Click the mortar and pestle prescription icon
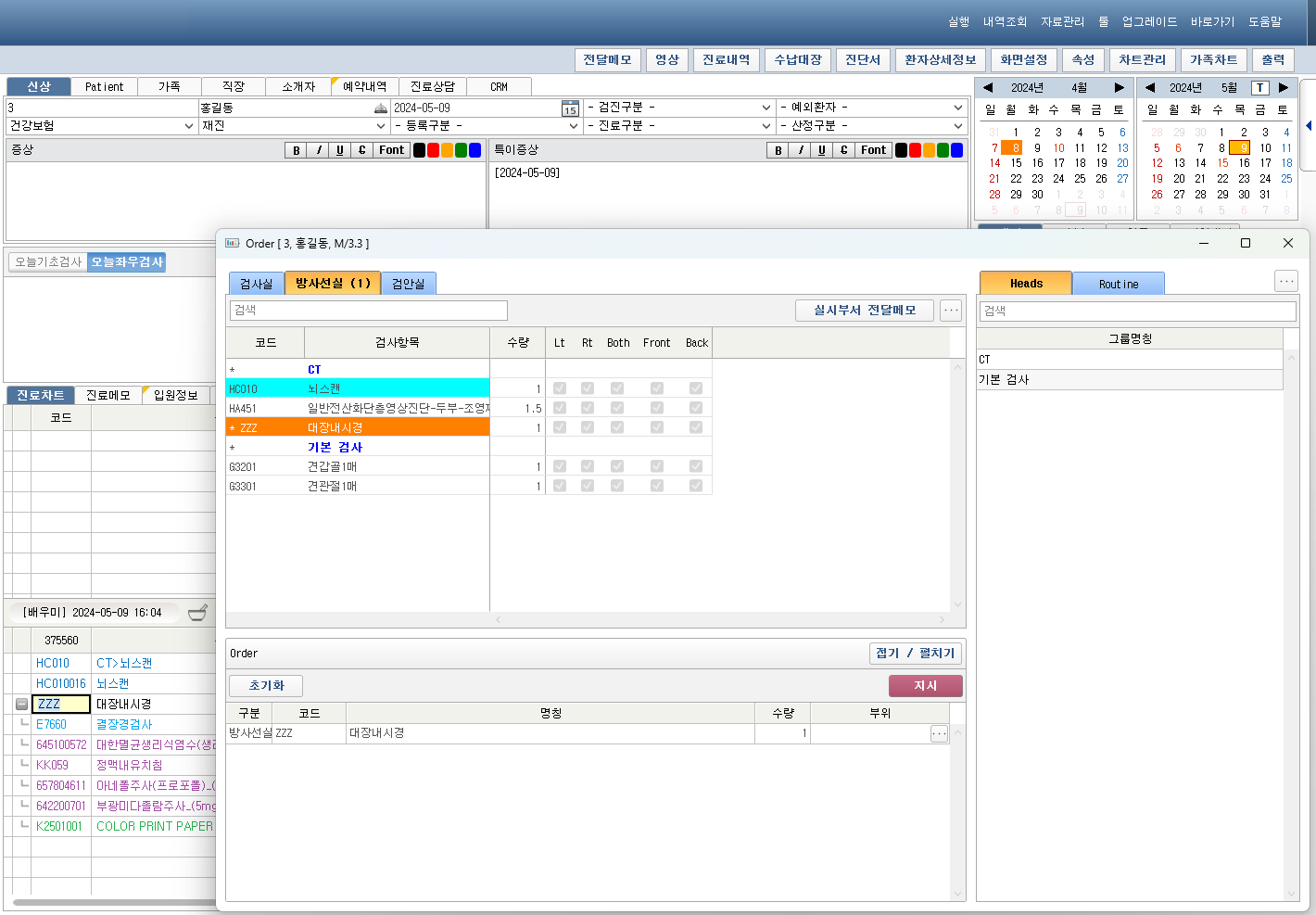The image size is (1316, 915). [197, 613]
